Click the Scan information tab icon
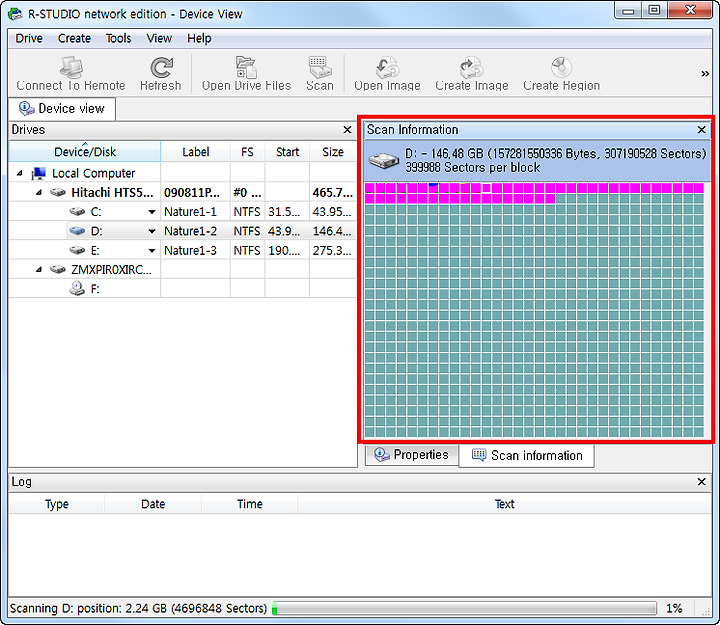 [x=478, y=455]
